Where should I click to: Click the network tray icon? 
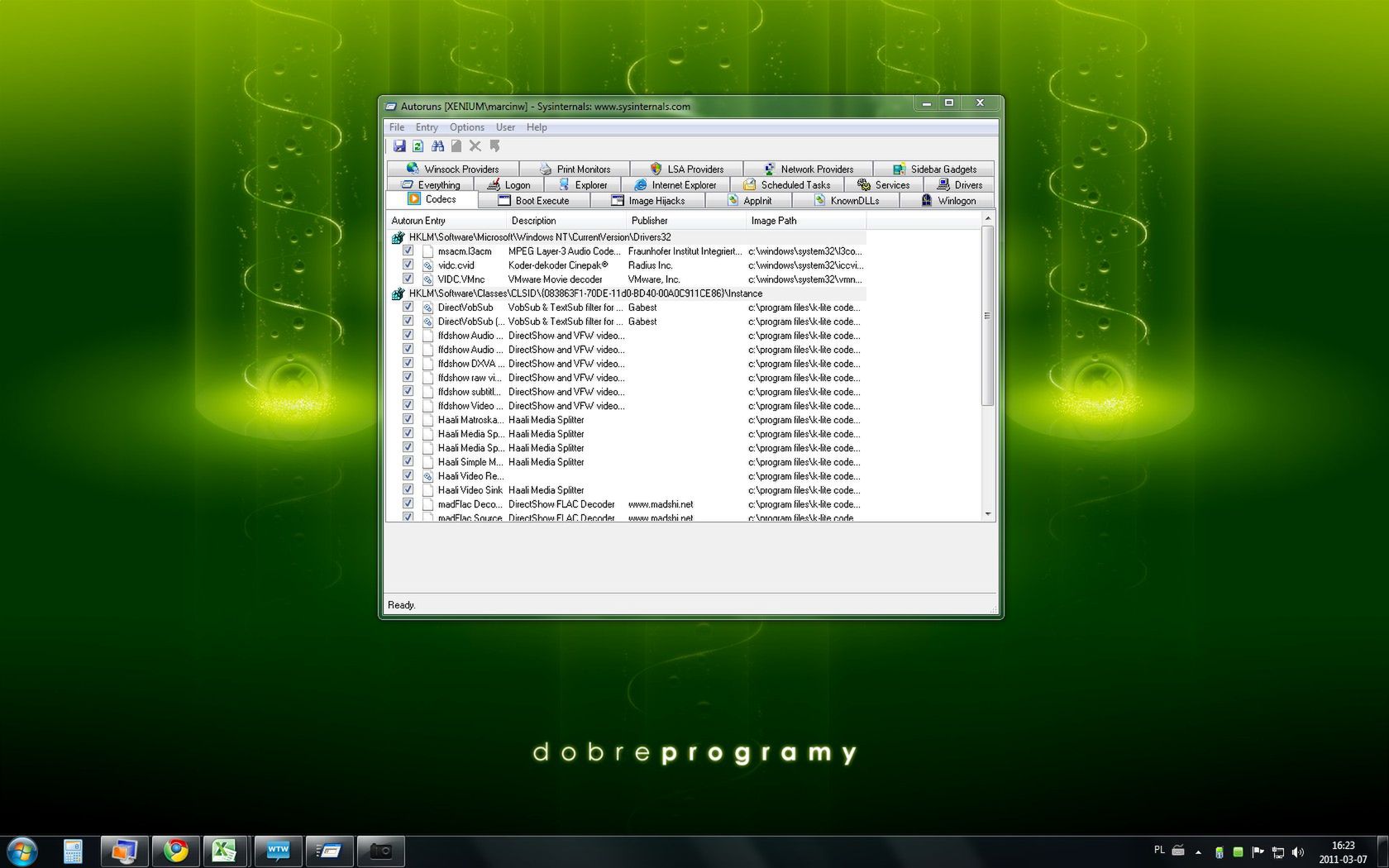pyautogui.click(x=1278, y=852)
